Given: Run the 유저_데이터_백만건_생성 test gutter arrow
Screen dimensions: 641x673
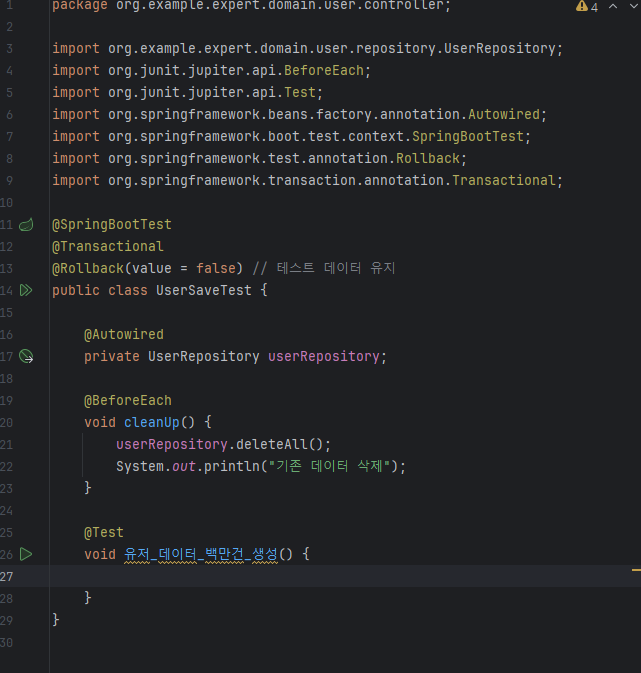Looking at the screenshot, I should click(x=26, y=554).
